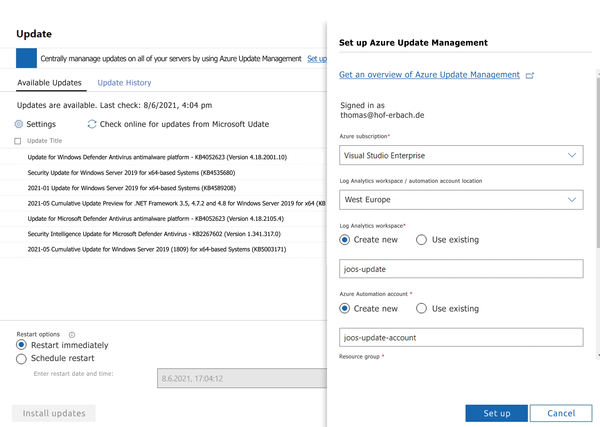Select Update for Windows Defender Antivirus KB4052623 row
This screenshot has width=600, height=427.
pos(163,157)
